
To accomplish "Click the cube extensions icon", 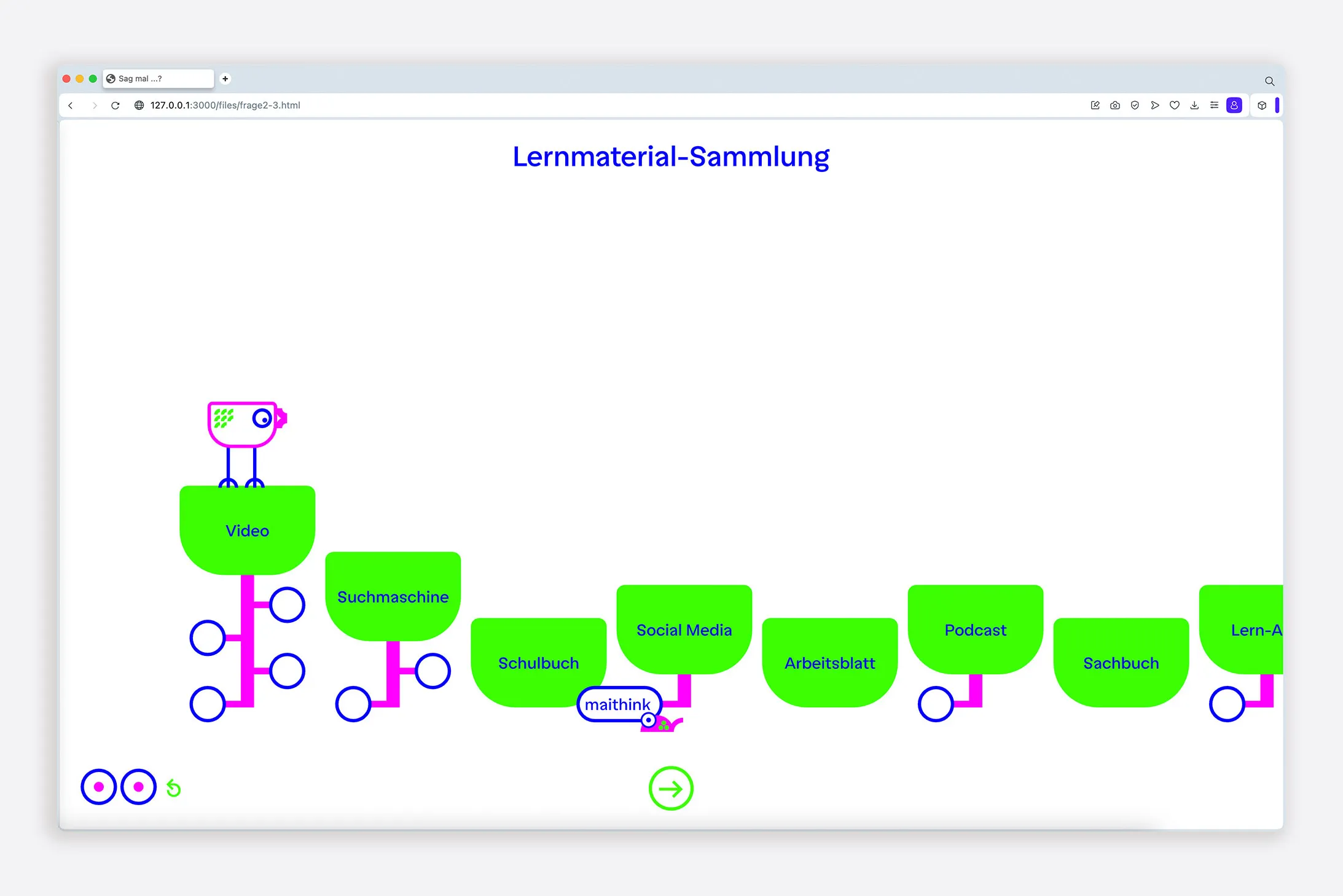I will pos(1262,105).
